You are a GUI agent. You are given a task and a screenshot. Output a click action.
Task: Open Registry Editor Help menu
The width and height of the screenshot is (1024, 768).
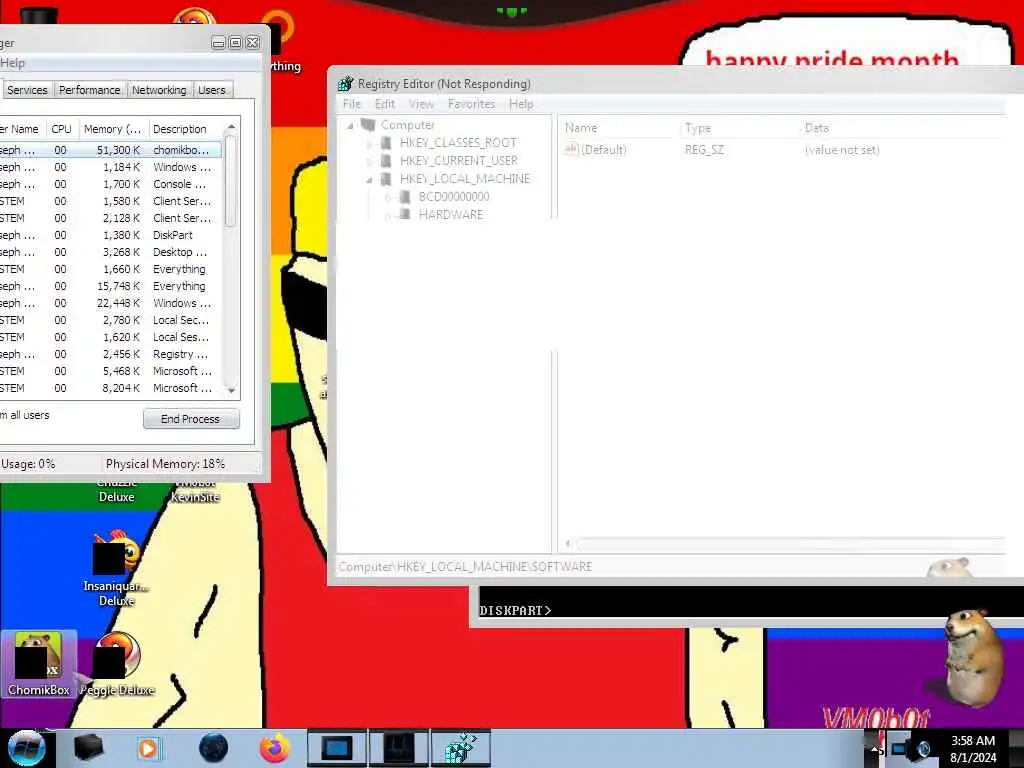tap(521, 104)
